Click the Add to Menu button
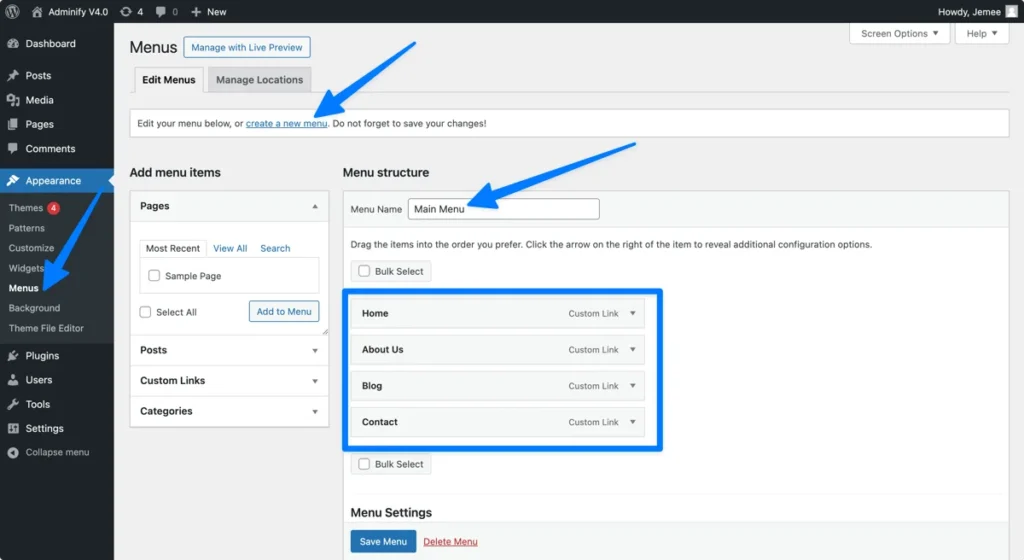 click(x=284, y=311)
